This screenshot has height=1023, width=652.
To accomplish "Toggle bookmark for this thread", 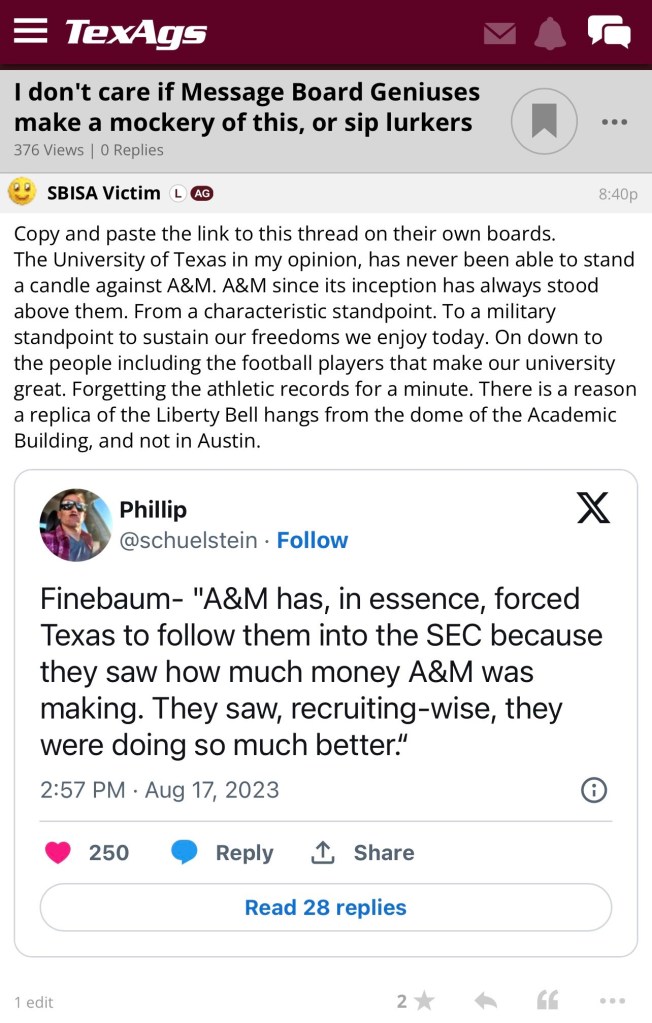I will [x=544, y=122].
